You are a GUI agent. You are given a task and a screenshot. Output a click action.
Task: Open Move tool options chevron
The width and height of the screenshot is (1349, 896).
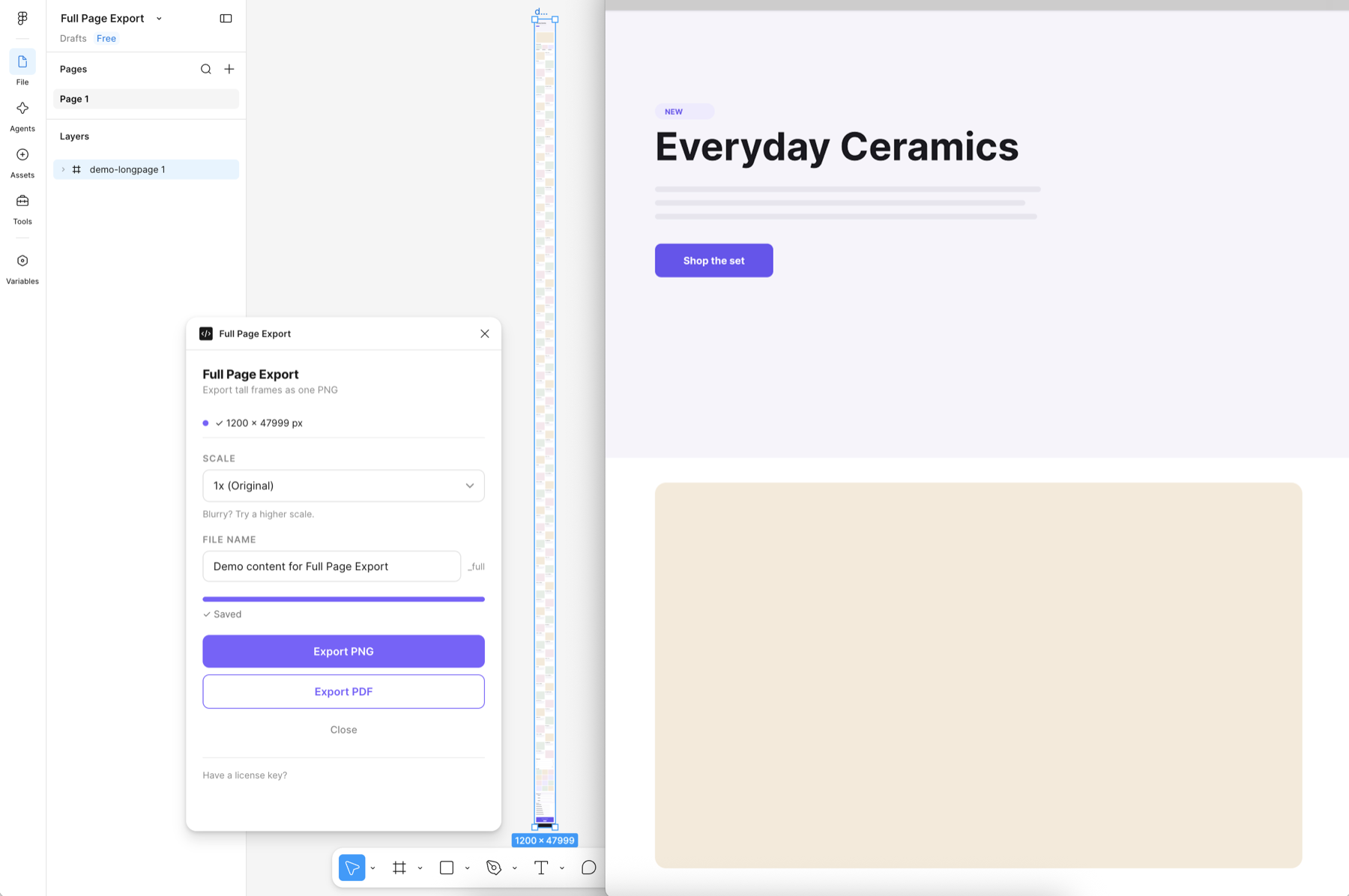372,868
